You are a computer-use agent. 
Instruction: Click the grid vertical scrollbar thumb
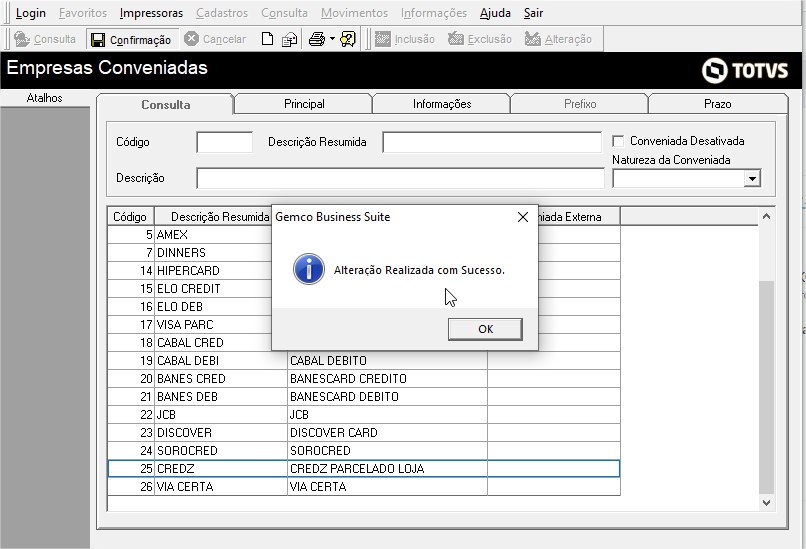[766, 387]
